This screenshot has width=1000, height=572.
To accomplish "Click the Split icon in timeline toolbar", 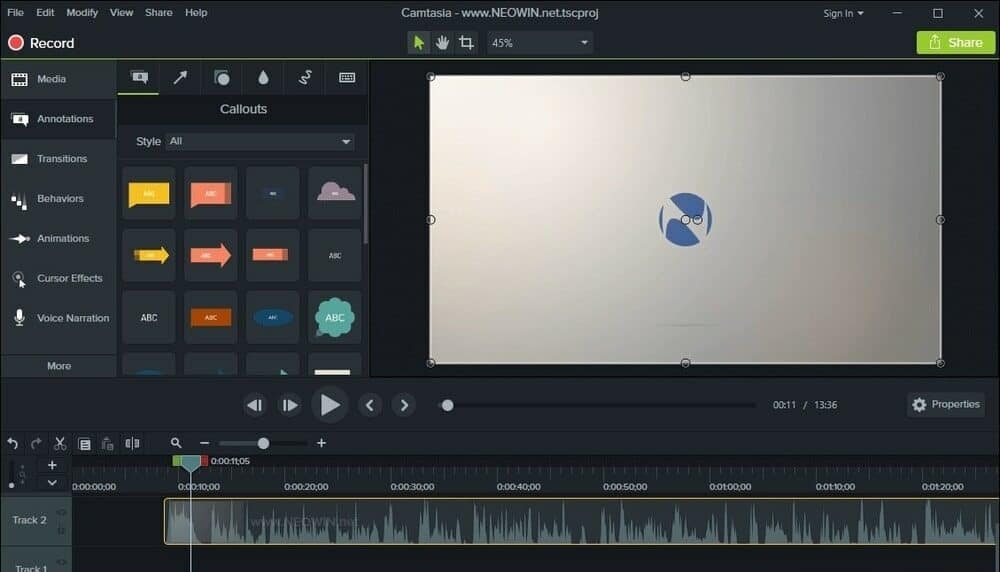I will pos(132,443).
